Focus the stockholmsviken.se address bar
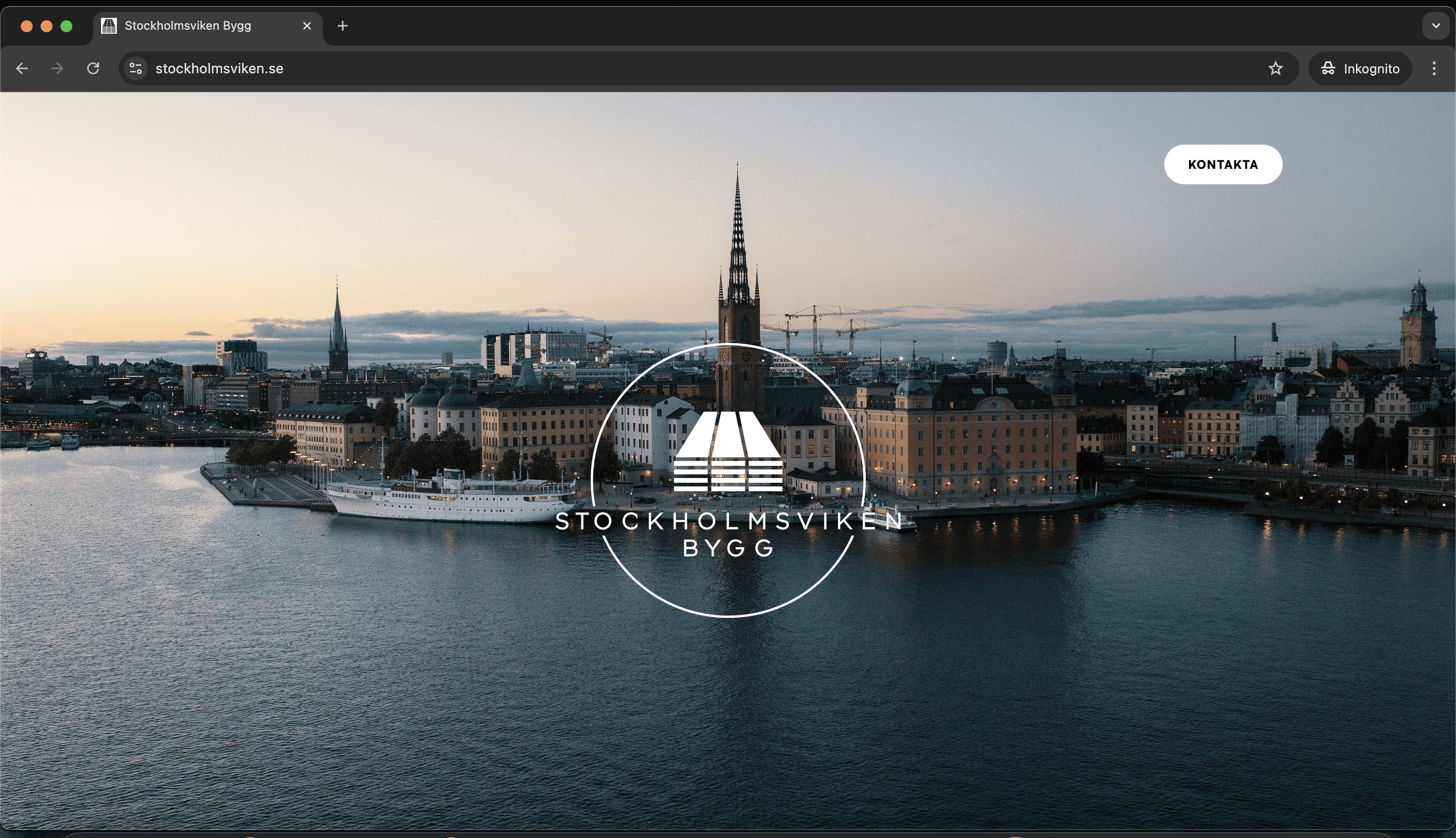Screen dimensions: 1456x838 [x=690, y=68]
